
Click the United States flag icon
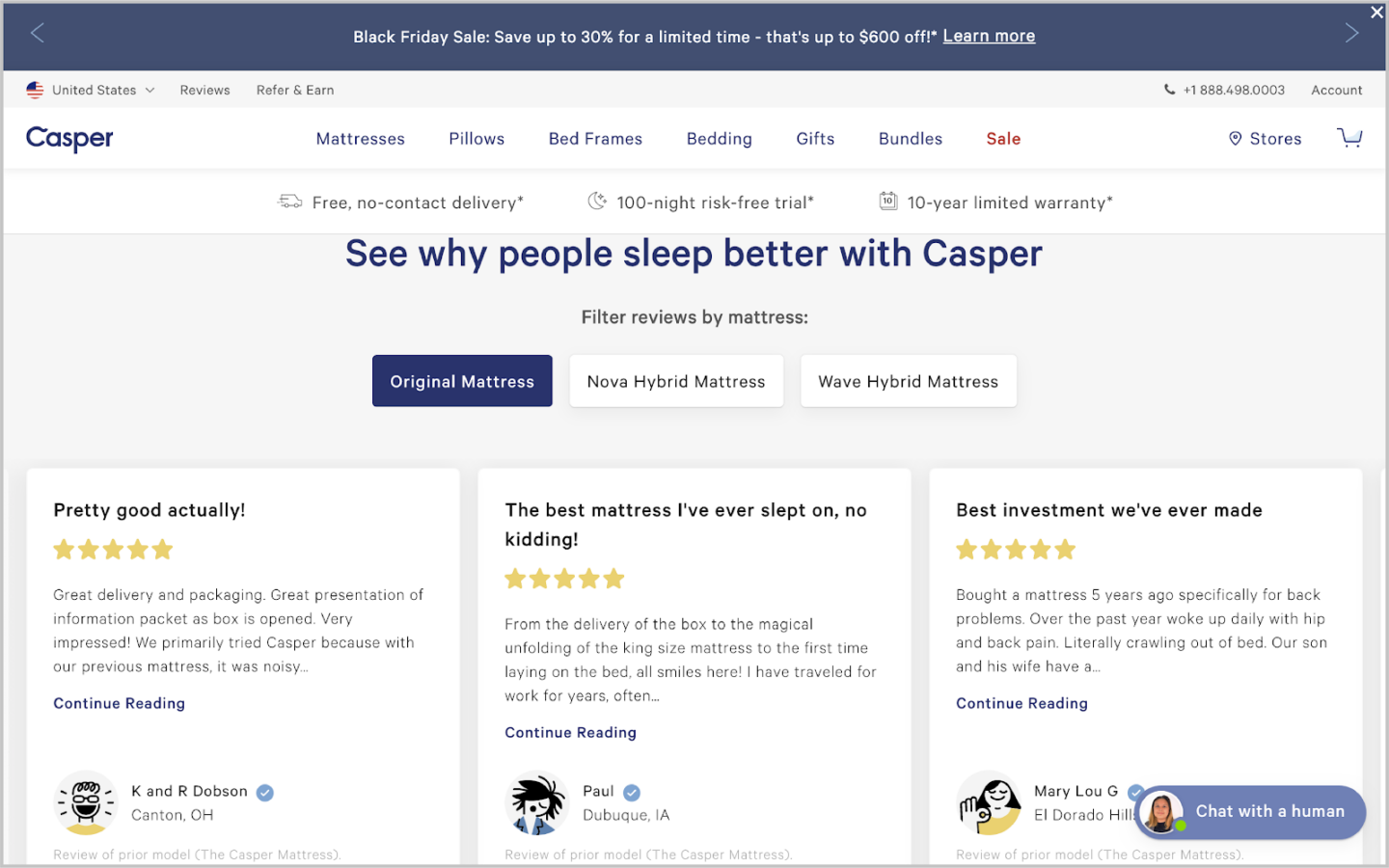coord(35,90)
